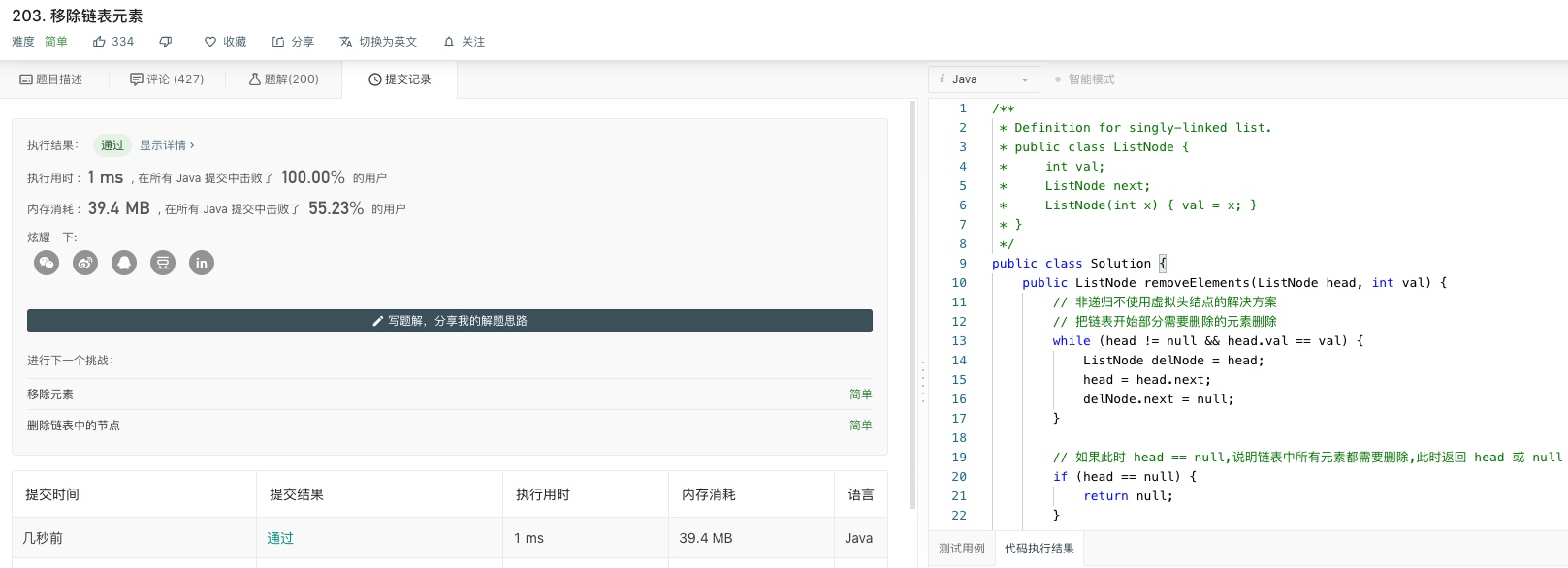
Task: Open the 删除链表中的节点 challenge link
Action: coord(74,426)
